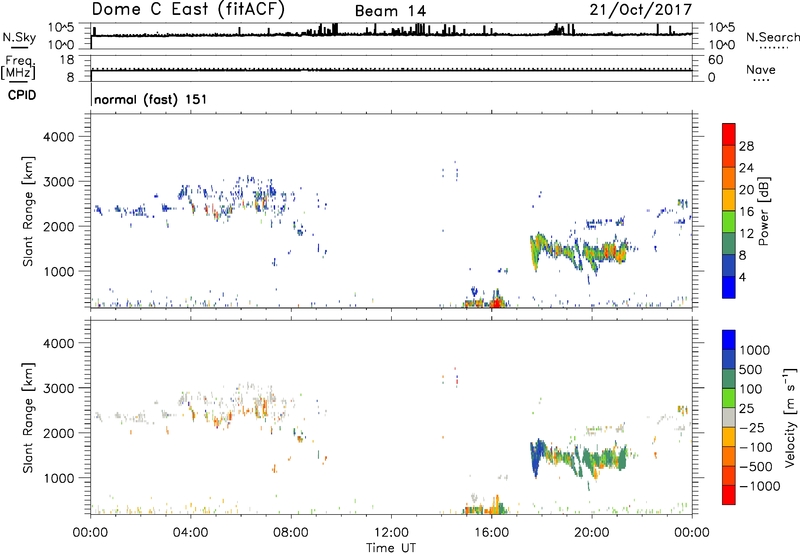This screenshot has width=800, height=554.
Task: Click 'normal (fast) 151' mode text
Action: pyautogui.click(x=151, y=99)
